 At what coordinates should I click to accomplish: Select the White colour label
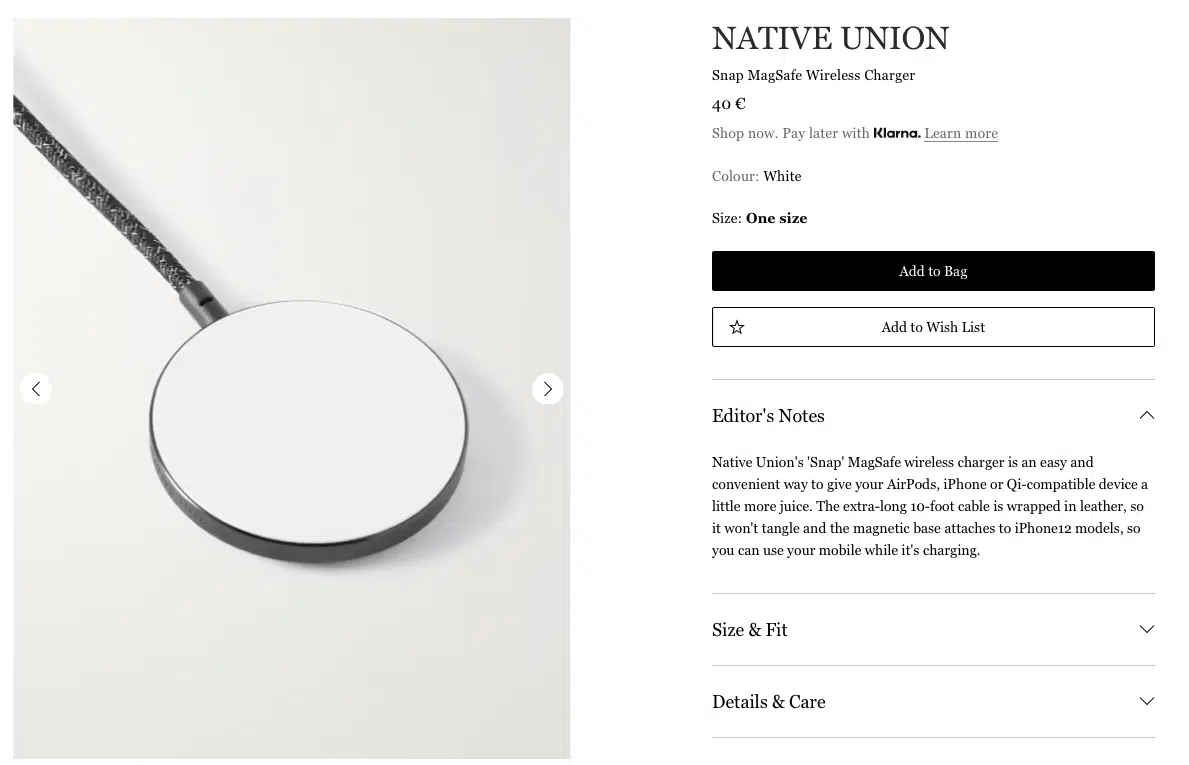point(782,176)
